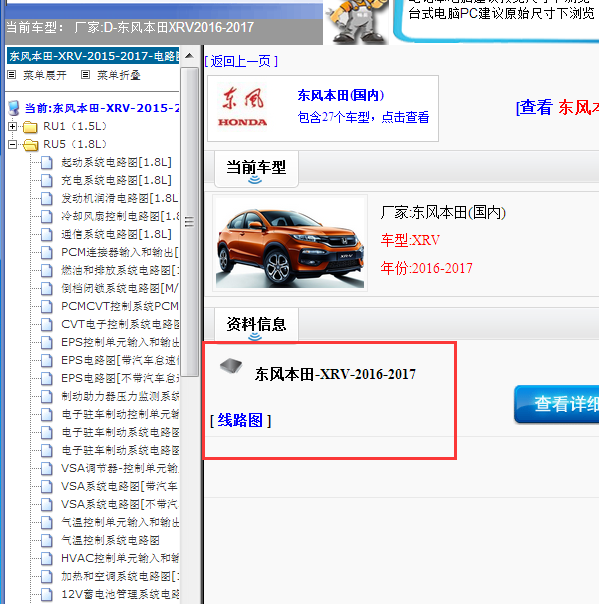This screenshot has height=604, width=599.
Task: Click the tree panel vertical scrollbar thumb
Action: point(189,222)
